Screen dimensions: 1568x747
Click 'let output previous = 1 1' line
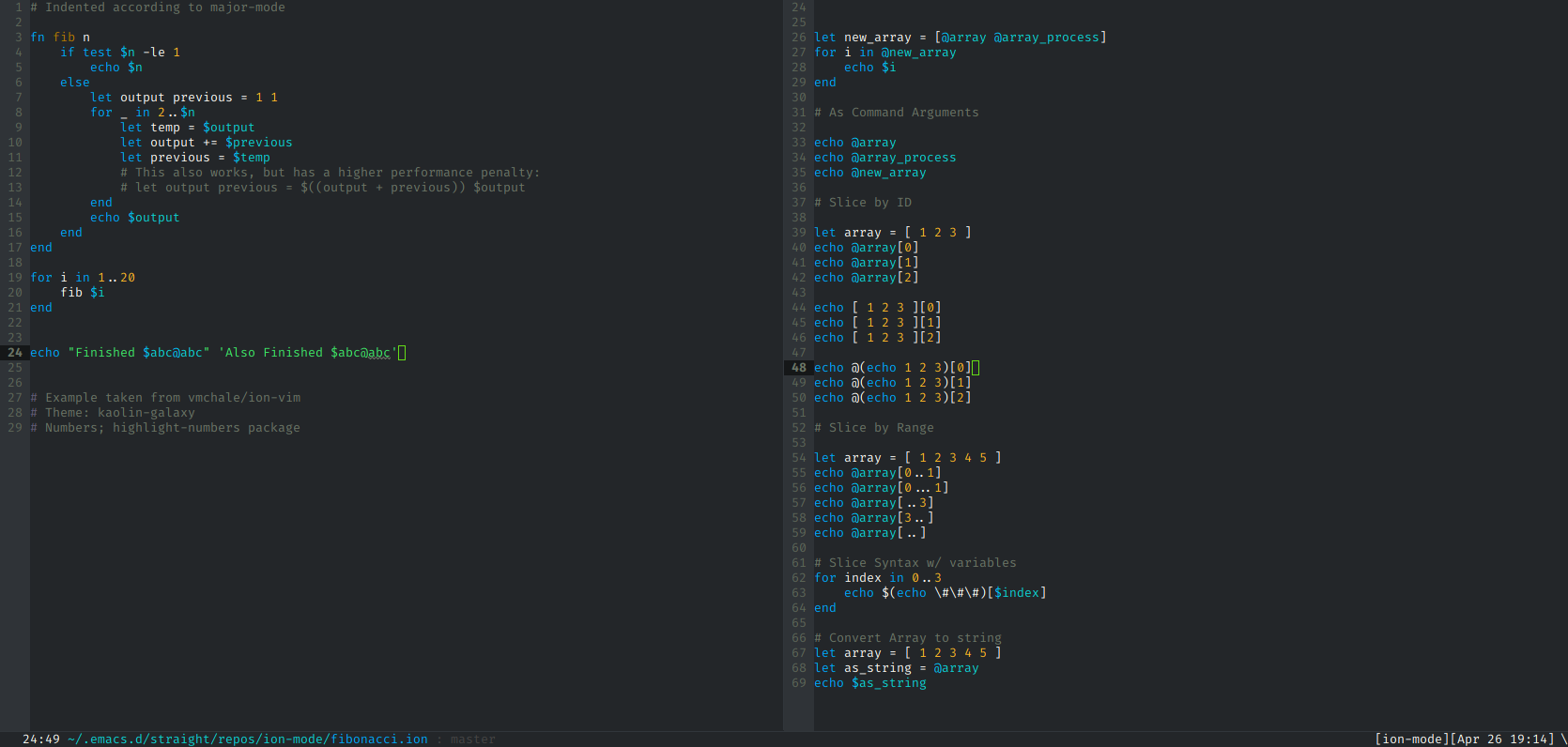(x=184, y=98)
